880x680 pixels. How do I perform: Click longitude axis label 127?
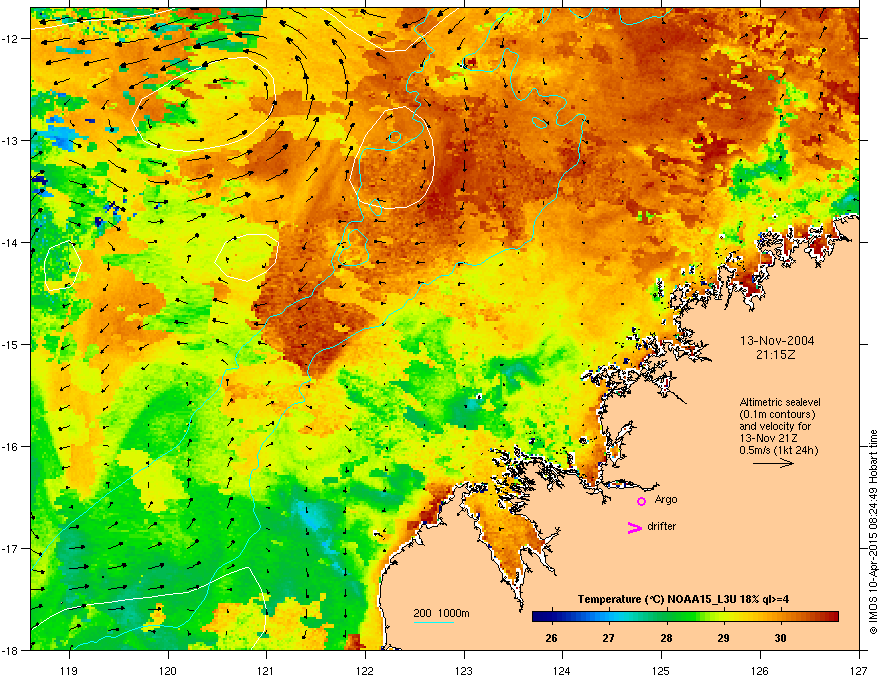pos(858,671)
